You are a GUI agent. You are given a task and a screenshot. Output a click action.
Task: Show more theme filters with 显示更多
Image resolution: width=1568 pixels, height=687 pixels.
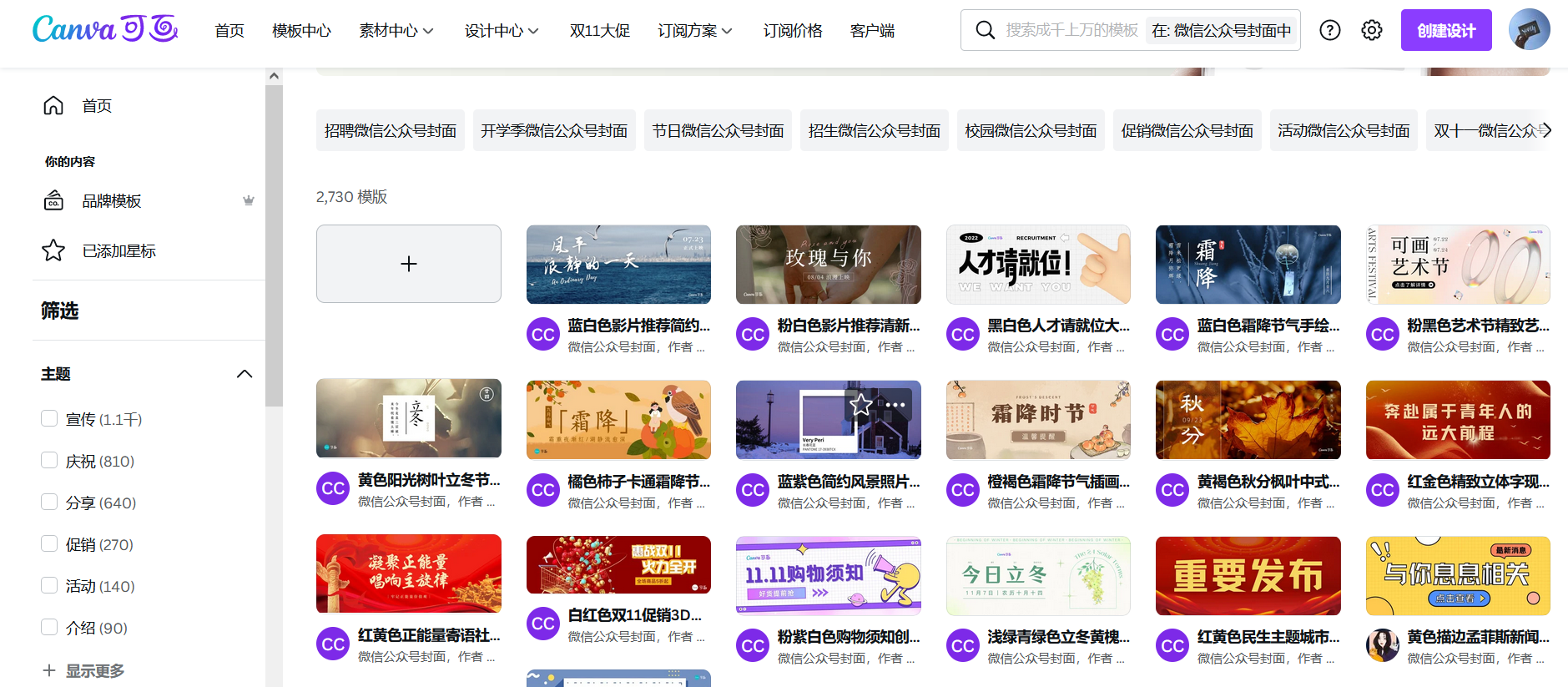pos(83,670)
